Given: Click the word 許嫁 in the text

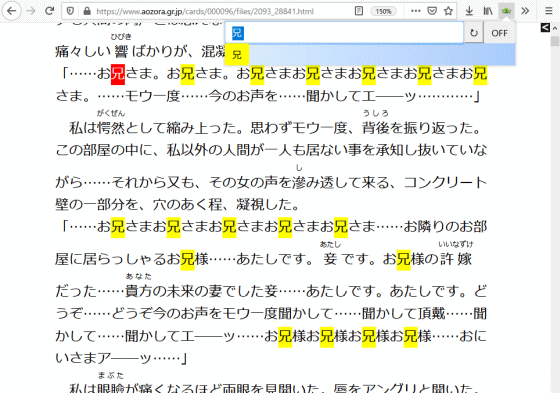Looking at the screenshot, I should coord(456,259).
